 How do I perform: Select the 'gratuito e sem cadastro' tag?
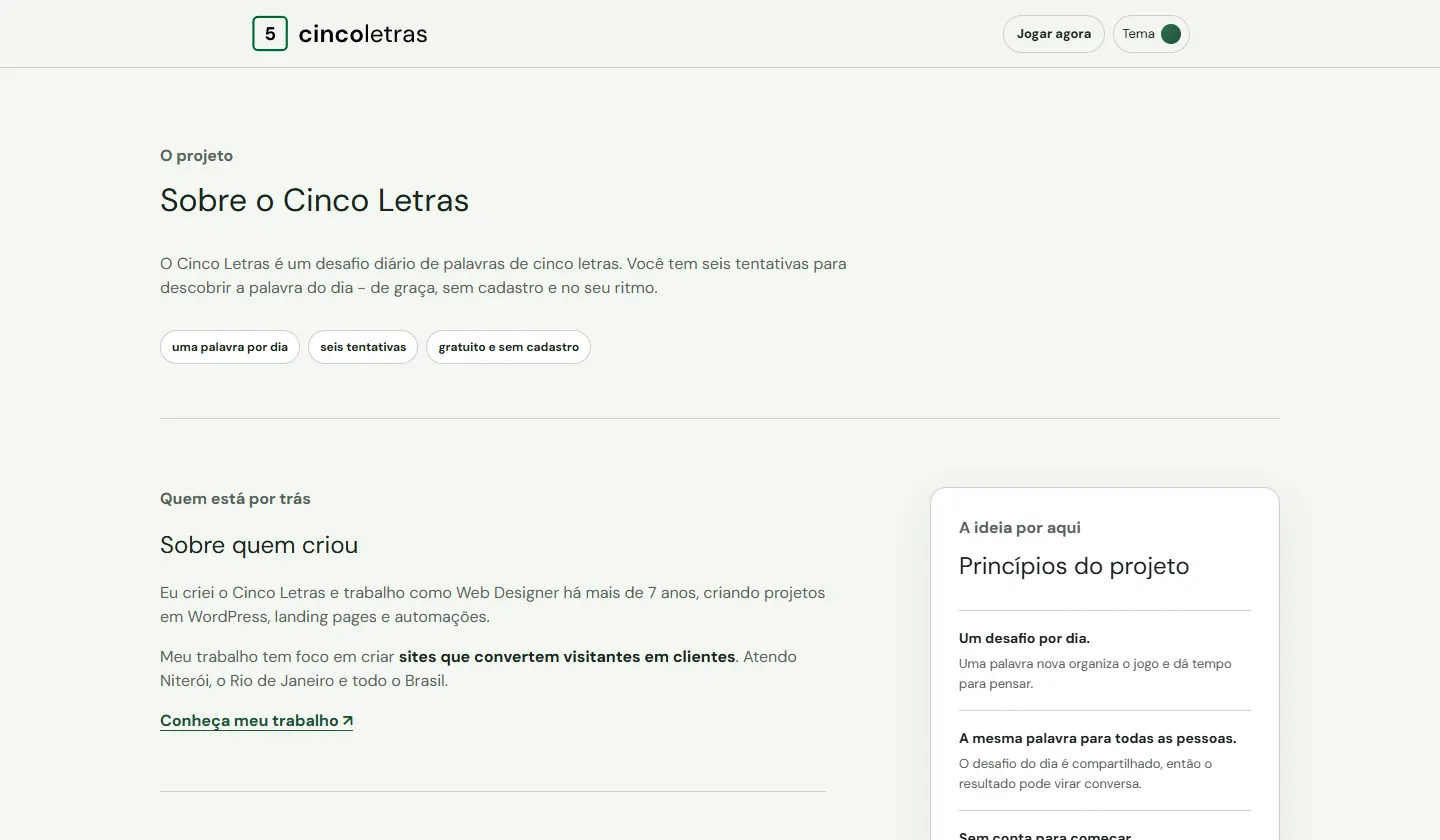tap(508, 347)
